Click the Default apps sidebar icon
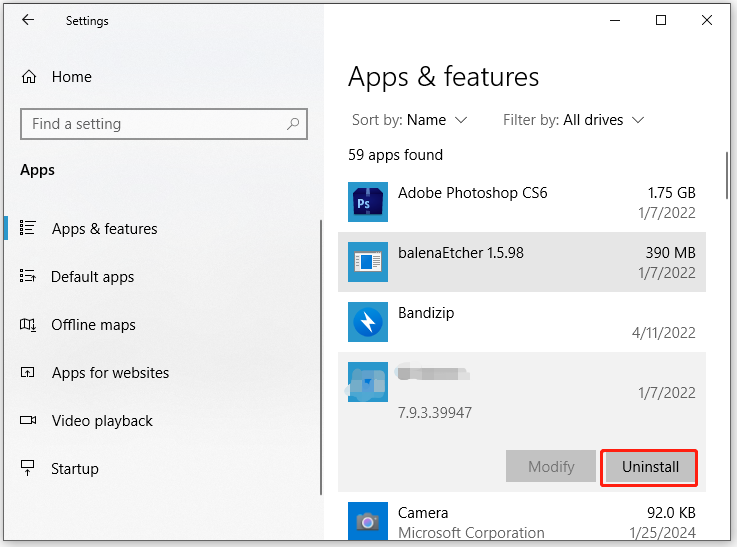The height and width of the screenshot is (547, 737). click(x=28, y=276)
